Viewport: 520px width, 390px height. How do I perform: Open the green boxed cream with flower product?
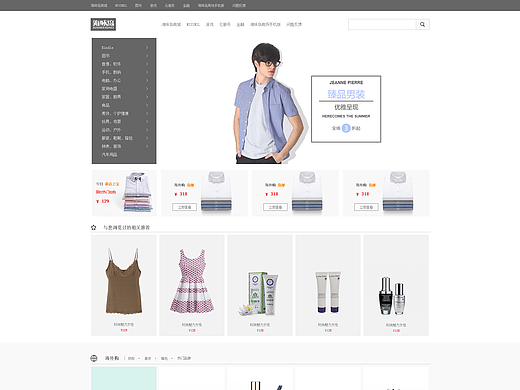coord(260,285)
